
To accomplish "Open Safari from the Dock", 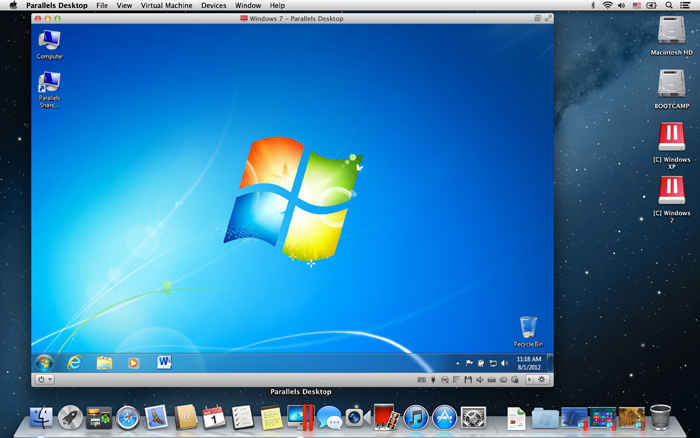I will click(x=128, y=418).
